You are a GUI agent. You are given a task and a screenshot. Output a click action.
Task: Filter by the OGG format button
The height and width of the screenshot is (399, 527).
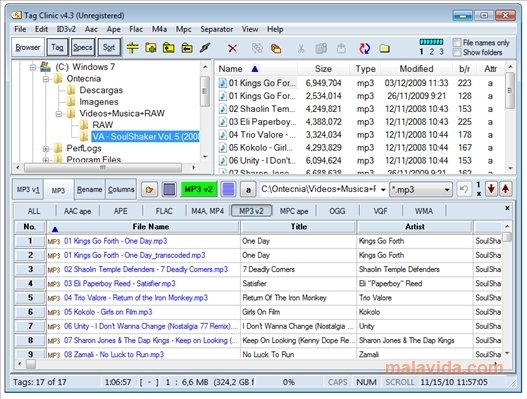[x=337, y=211]
